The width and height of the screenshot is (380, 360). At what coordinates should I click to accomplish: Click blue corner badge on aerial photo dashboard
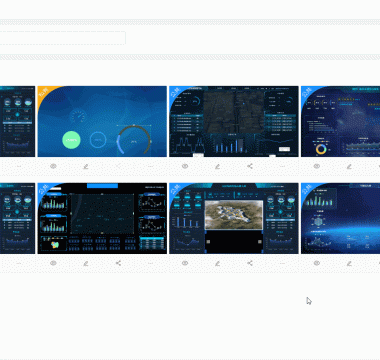coord(176,189)
